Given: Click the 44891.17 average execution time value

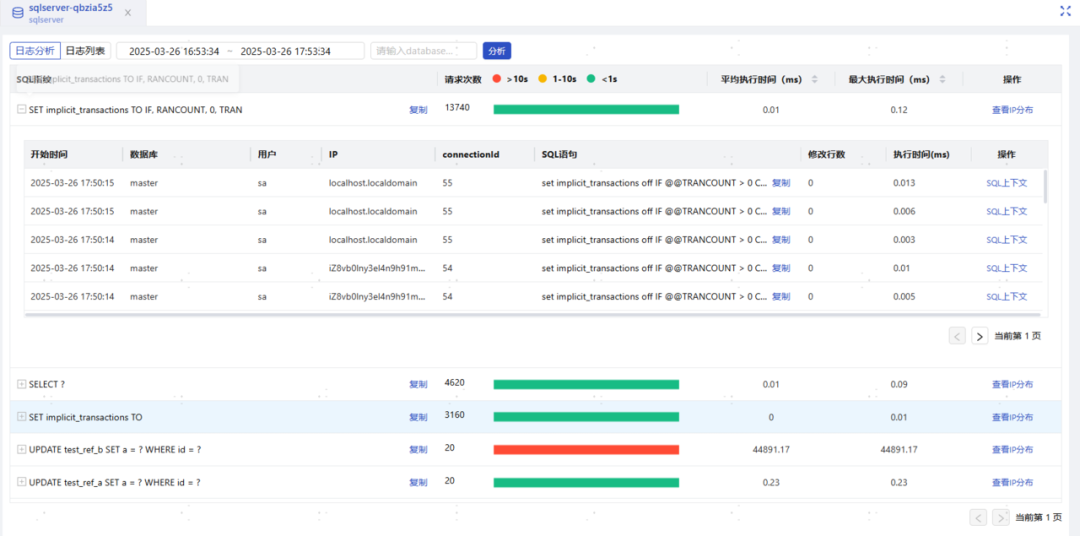Looking at the screenshot, I should 771,449.
